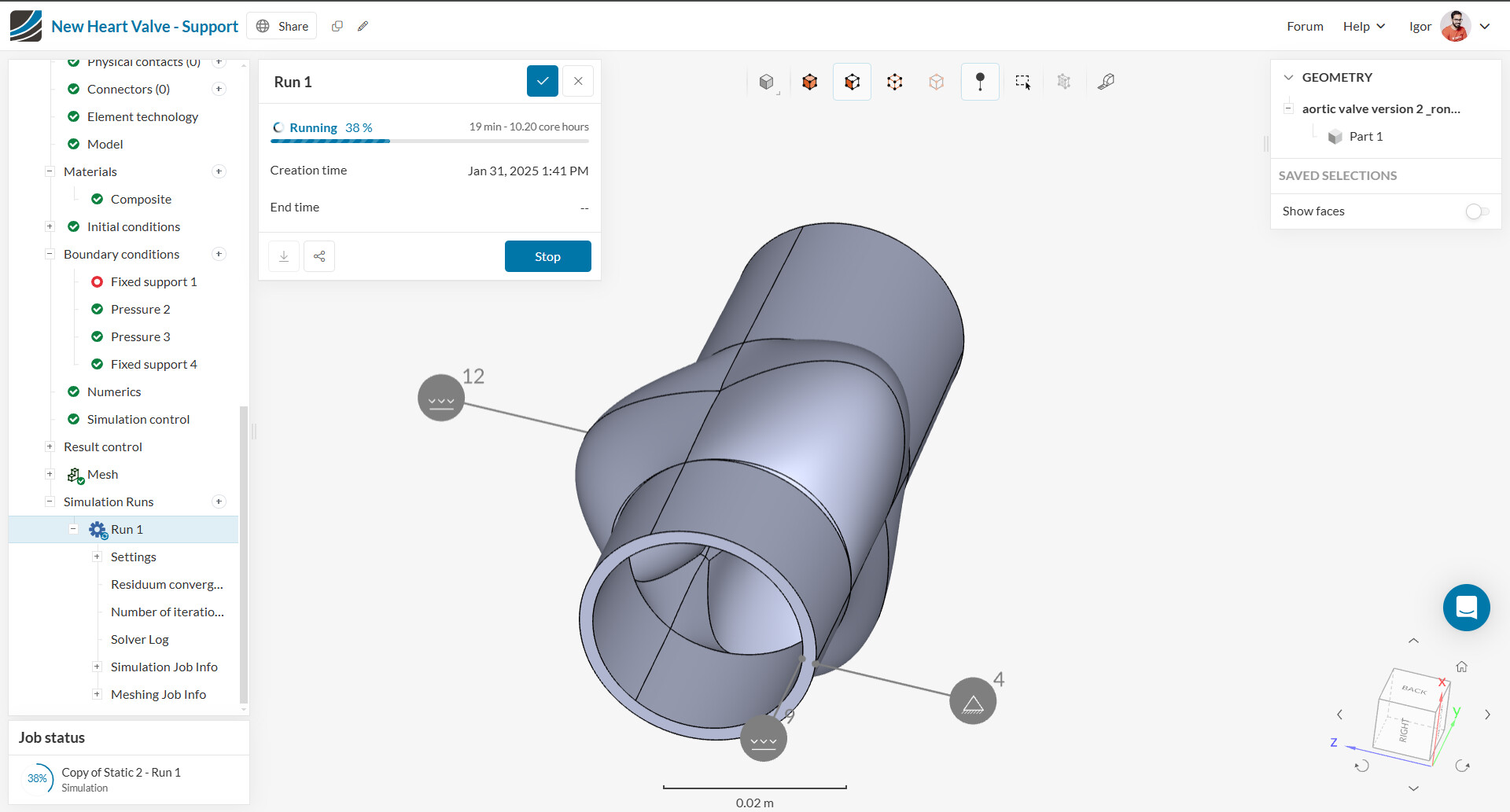Open the Forum link in header
1510x812 pixels.
pos(1305,26)
